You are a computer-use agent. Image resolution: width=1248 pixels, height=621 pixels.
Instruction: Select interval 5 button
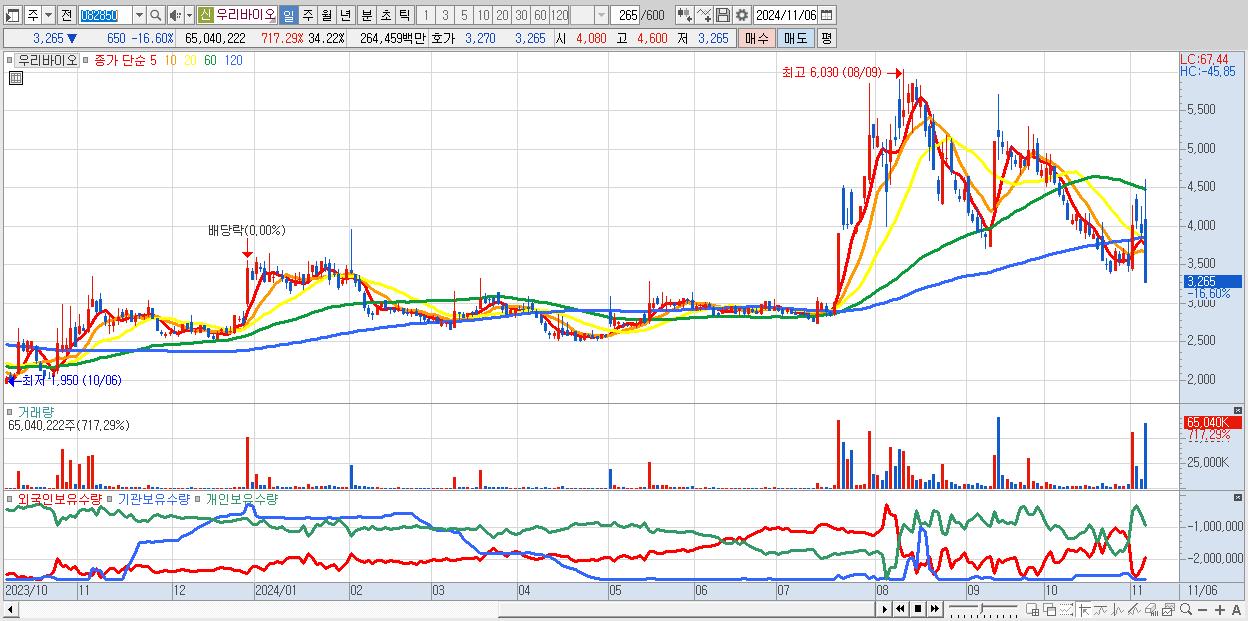tap(464, 16)
